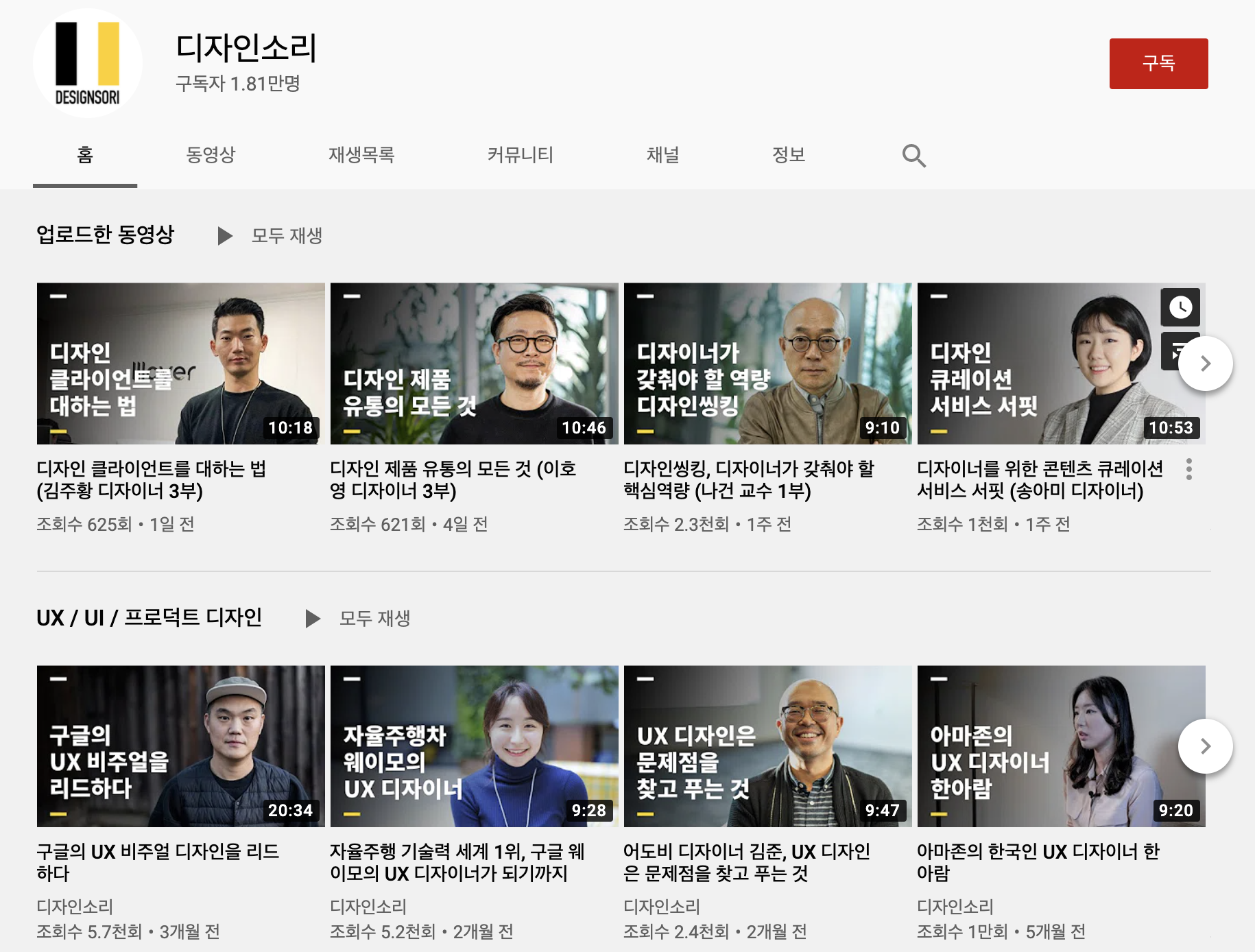This screenshot has height=952, width=1255.
Task: Switch to the 동영상 tab
Action: pyautogui.click(x=211, y=155)
